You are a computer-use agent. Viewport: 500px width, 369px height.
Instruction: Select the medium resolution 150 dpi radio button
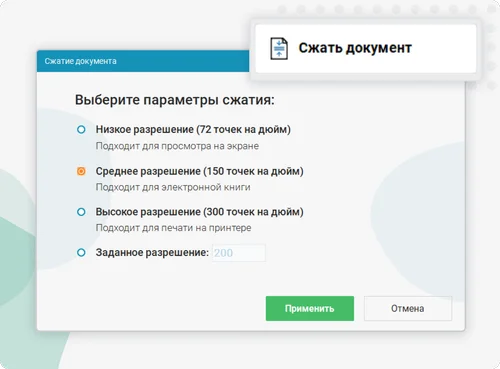tap(81, 171)
